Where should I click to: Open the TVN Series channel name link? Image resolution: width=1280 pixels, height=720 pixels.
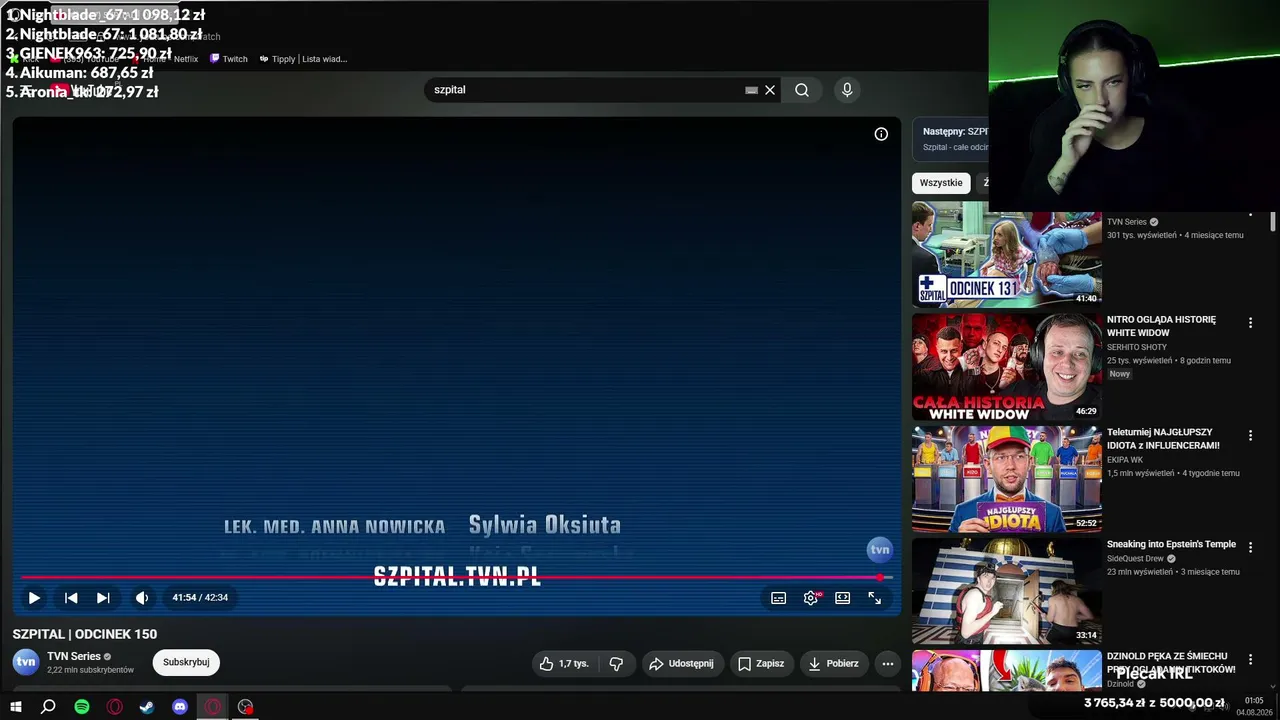pos(74,656)
